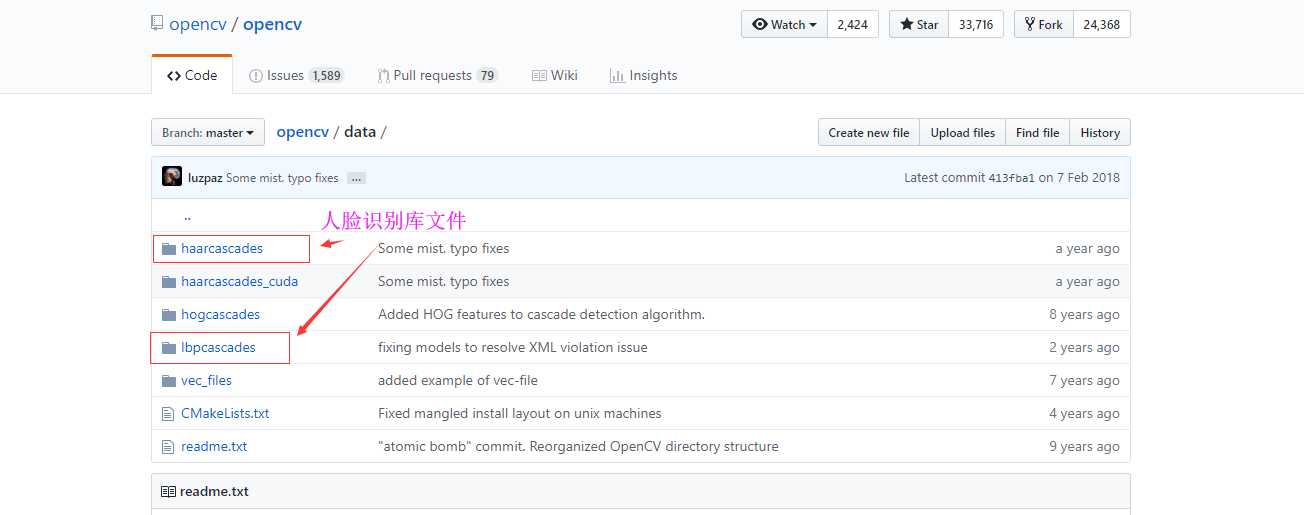The height and width of the screenshot is (515, 1304).
Task: Open readme.txt in the file list
Action: pos(214,446)
